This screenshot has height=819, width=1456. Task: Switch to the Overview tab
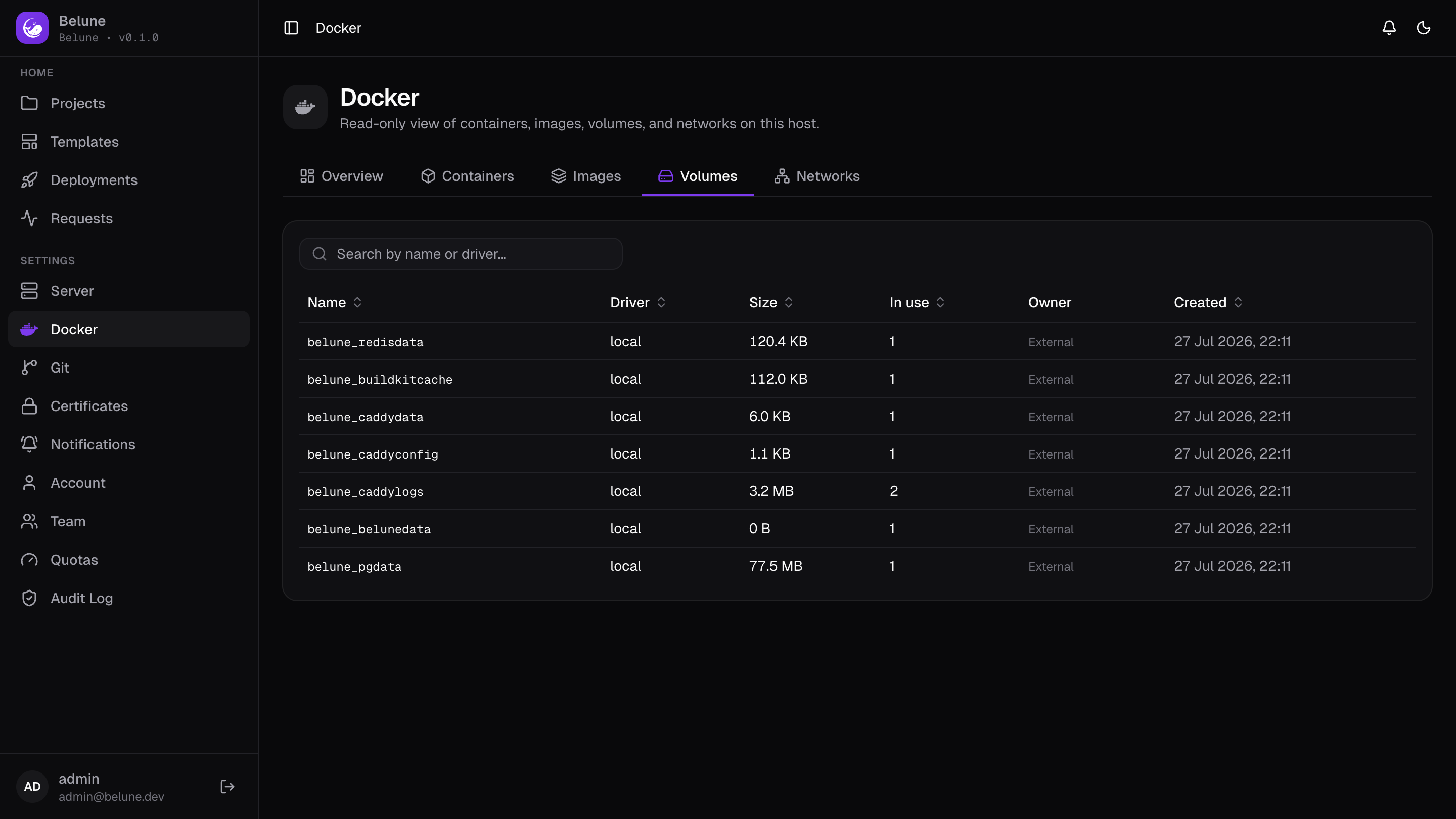point(341,176)
